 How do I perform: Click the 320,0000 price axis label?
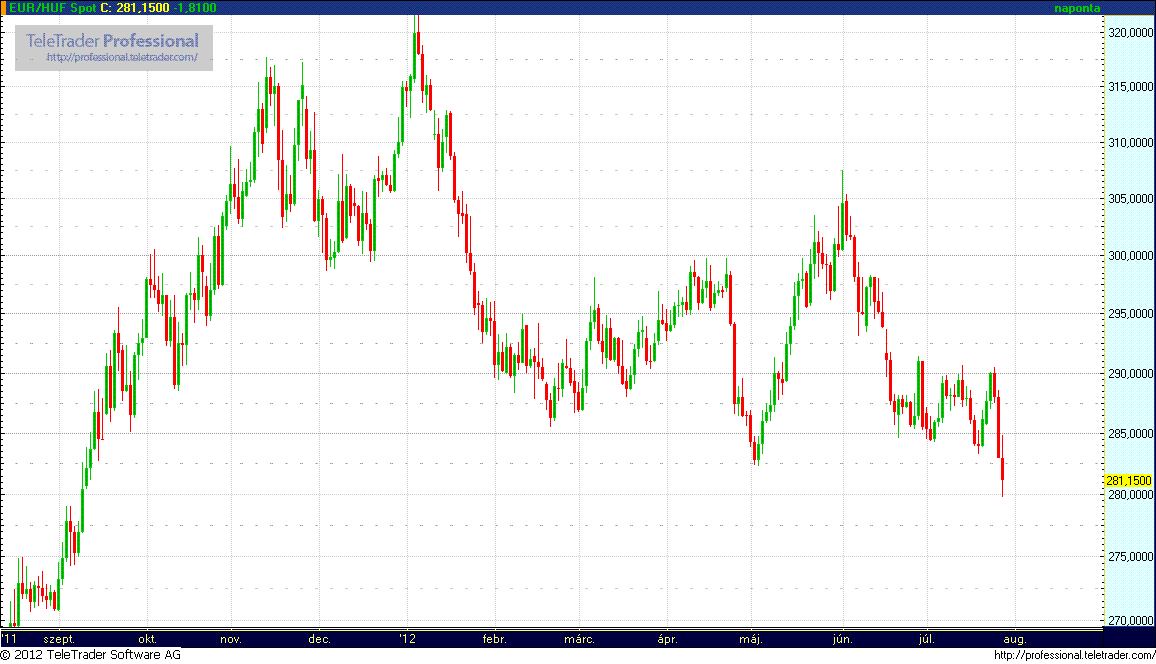(1128, 33)
